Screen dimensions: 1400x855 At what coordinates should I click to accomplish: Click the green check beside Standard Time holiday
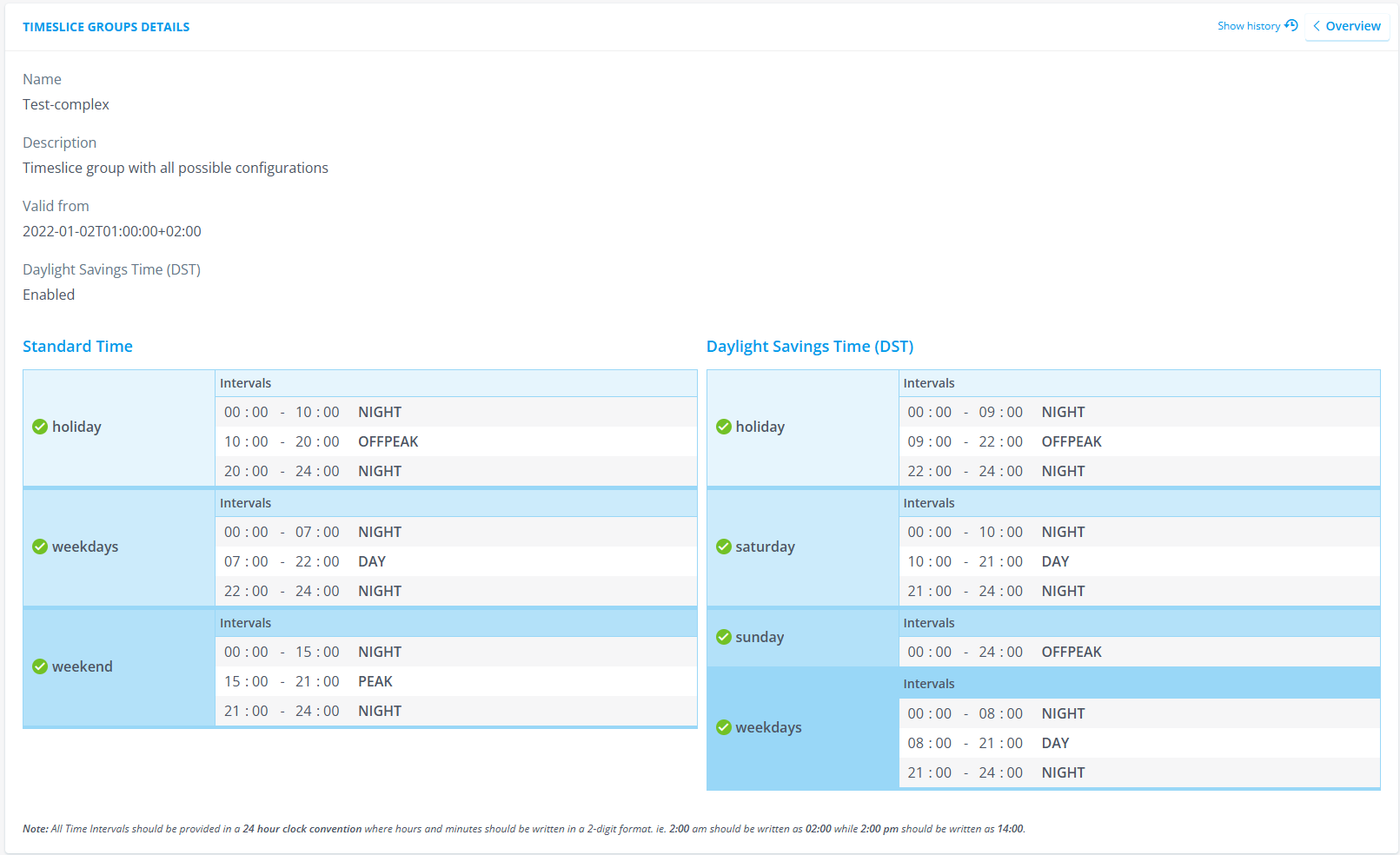40,427
